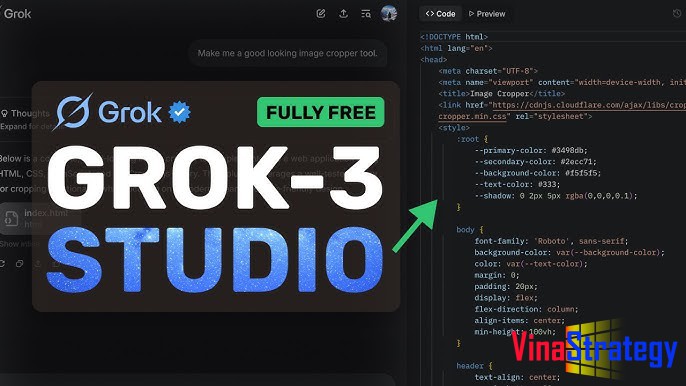Screen dimensions: 686x386
Task: Click the '<style>' code line
Action: click(454, 128)
